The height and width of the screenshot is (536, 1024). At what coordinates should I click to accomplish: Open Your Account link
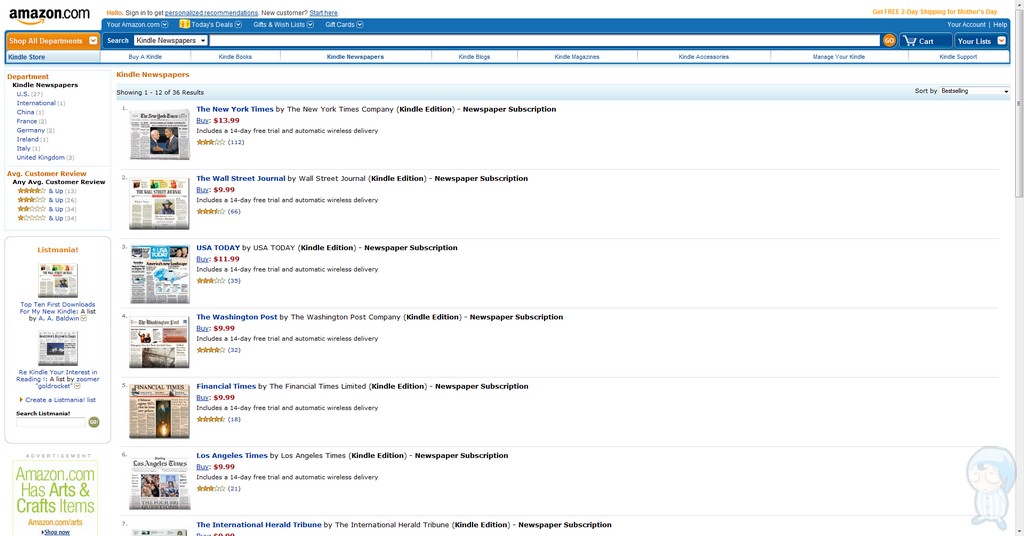point(966,24)
